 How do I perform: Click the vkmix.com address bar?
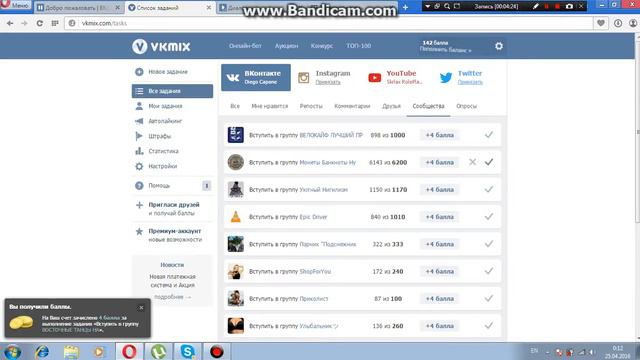click(329, 23)
